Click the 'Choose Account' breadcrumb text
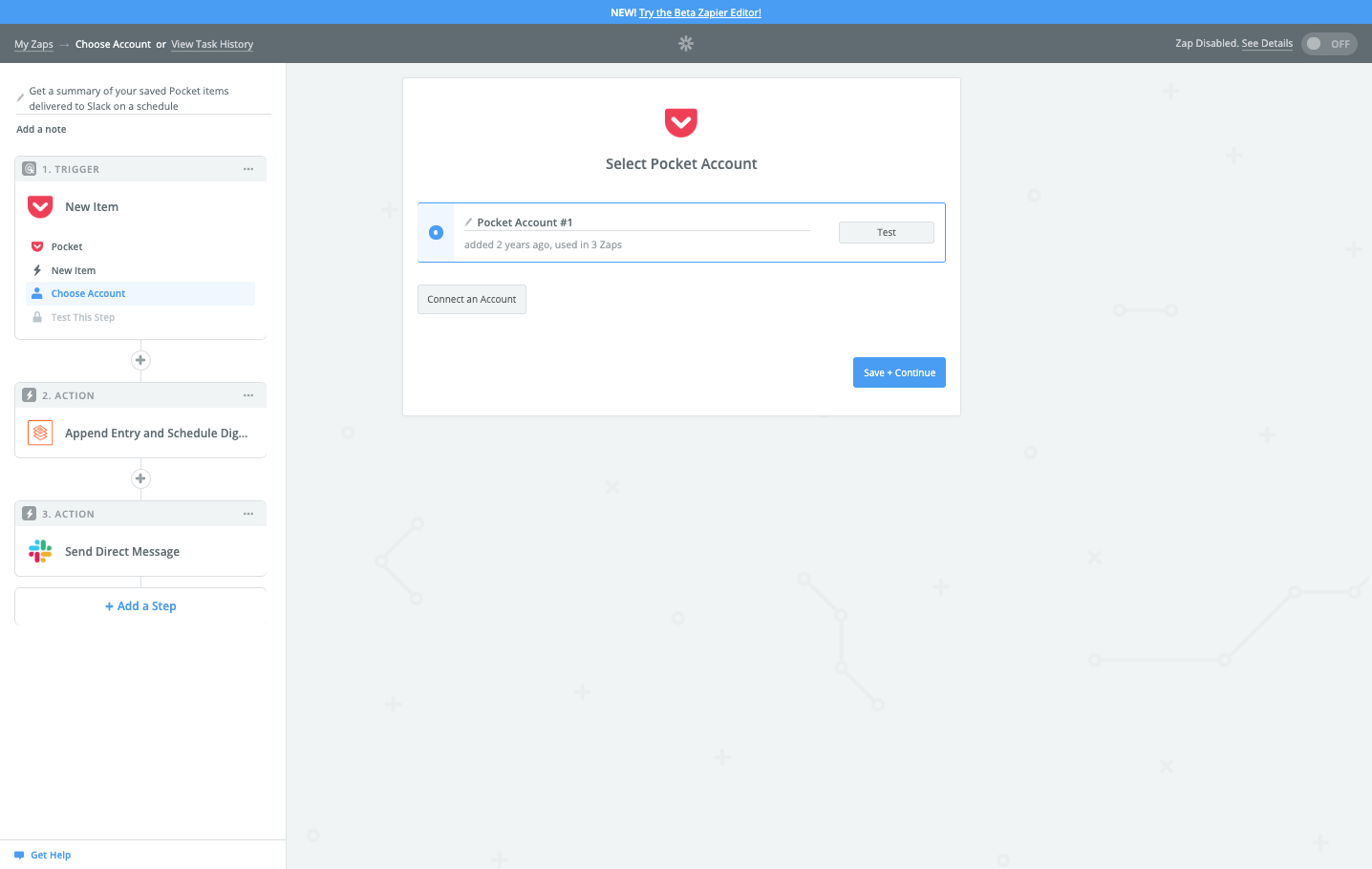 pos(113,44)
